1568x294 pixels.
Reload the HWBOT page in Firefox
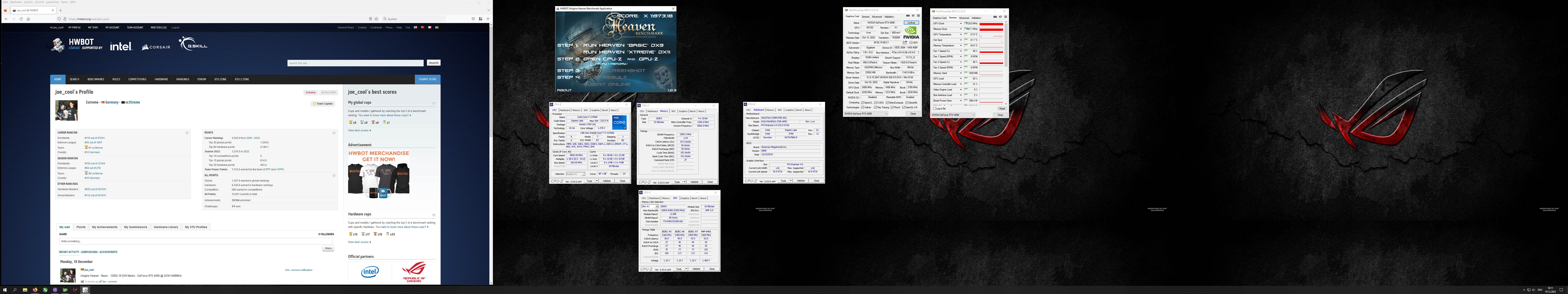(x=21, y=19)
